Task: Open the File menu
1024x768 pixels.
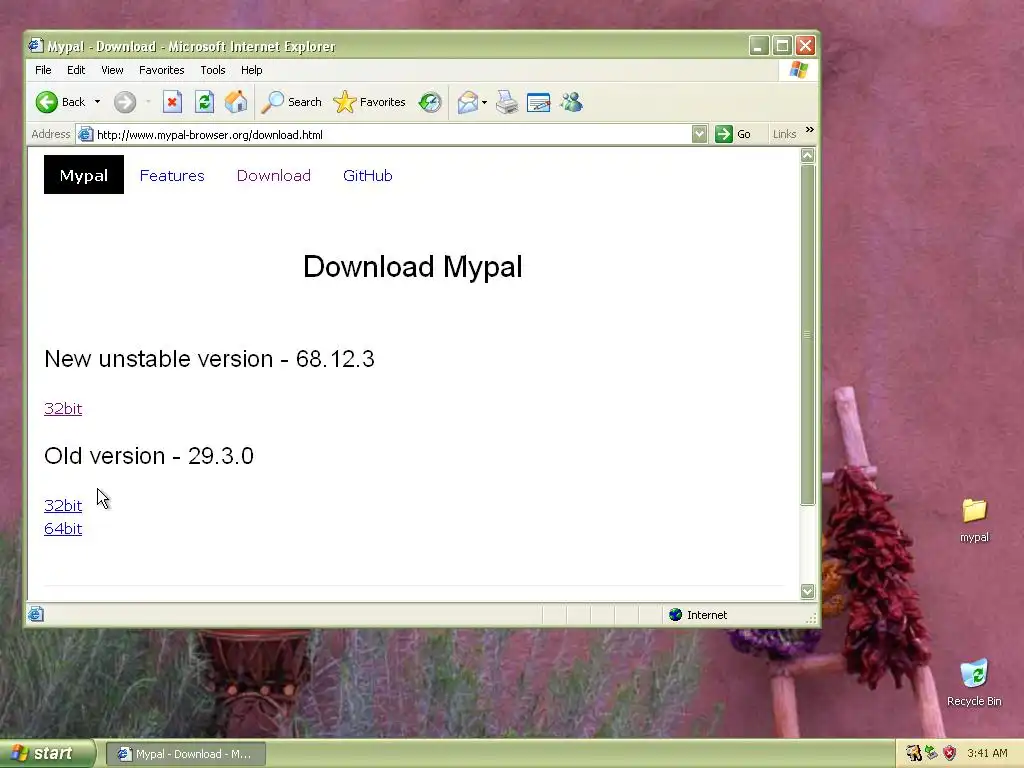Action: [x=43, y=70]
